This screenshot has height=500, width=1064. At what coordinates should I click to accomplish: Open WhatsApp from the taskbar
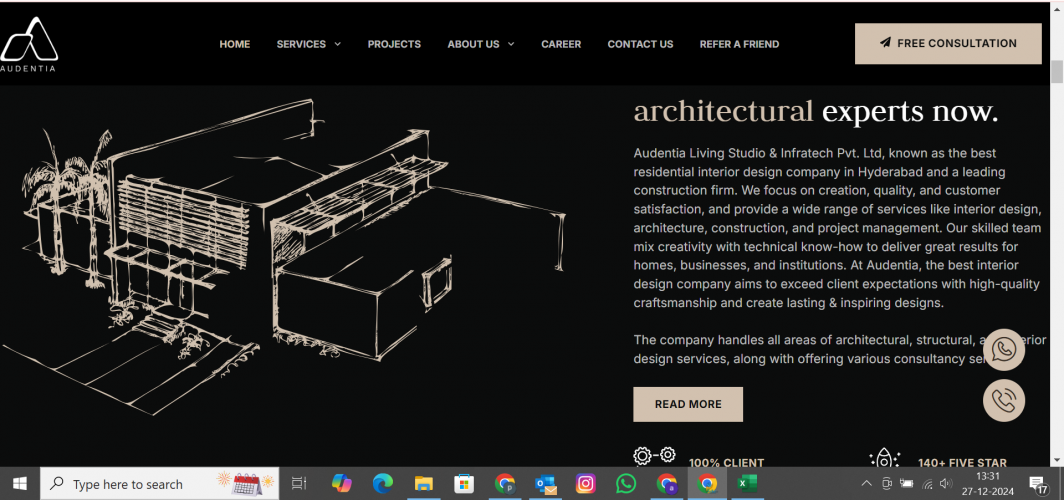(x=626, y=484)
